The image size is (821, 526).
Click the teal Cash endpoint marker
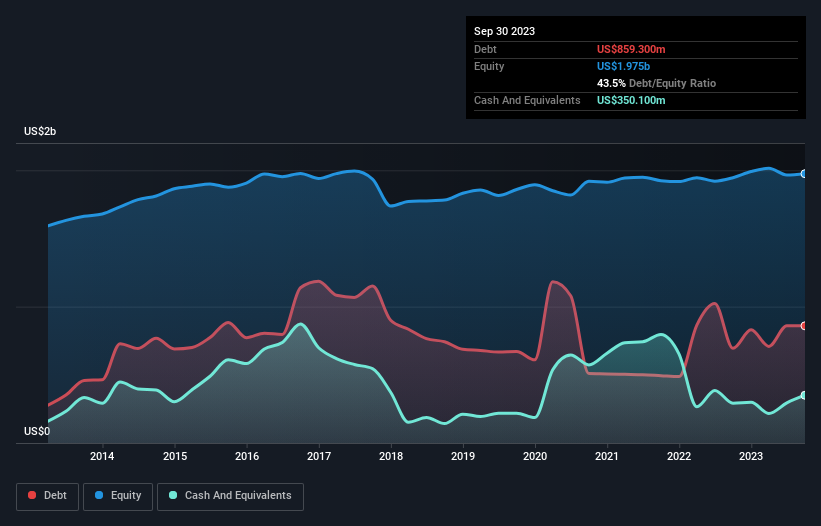(804, 395)
